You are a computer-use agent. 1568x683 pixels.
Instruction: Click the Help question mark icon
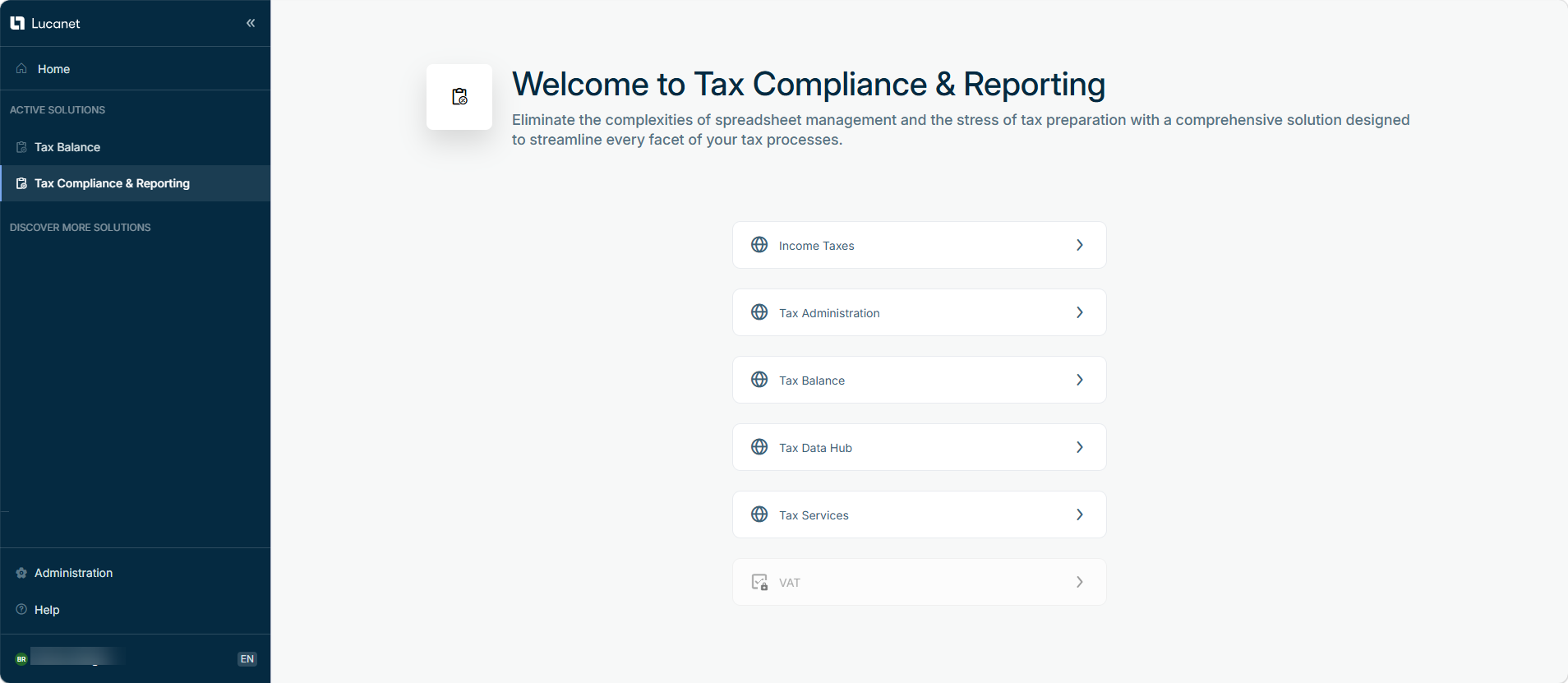click(21, 609)
